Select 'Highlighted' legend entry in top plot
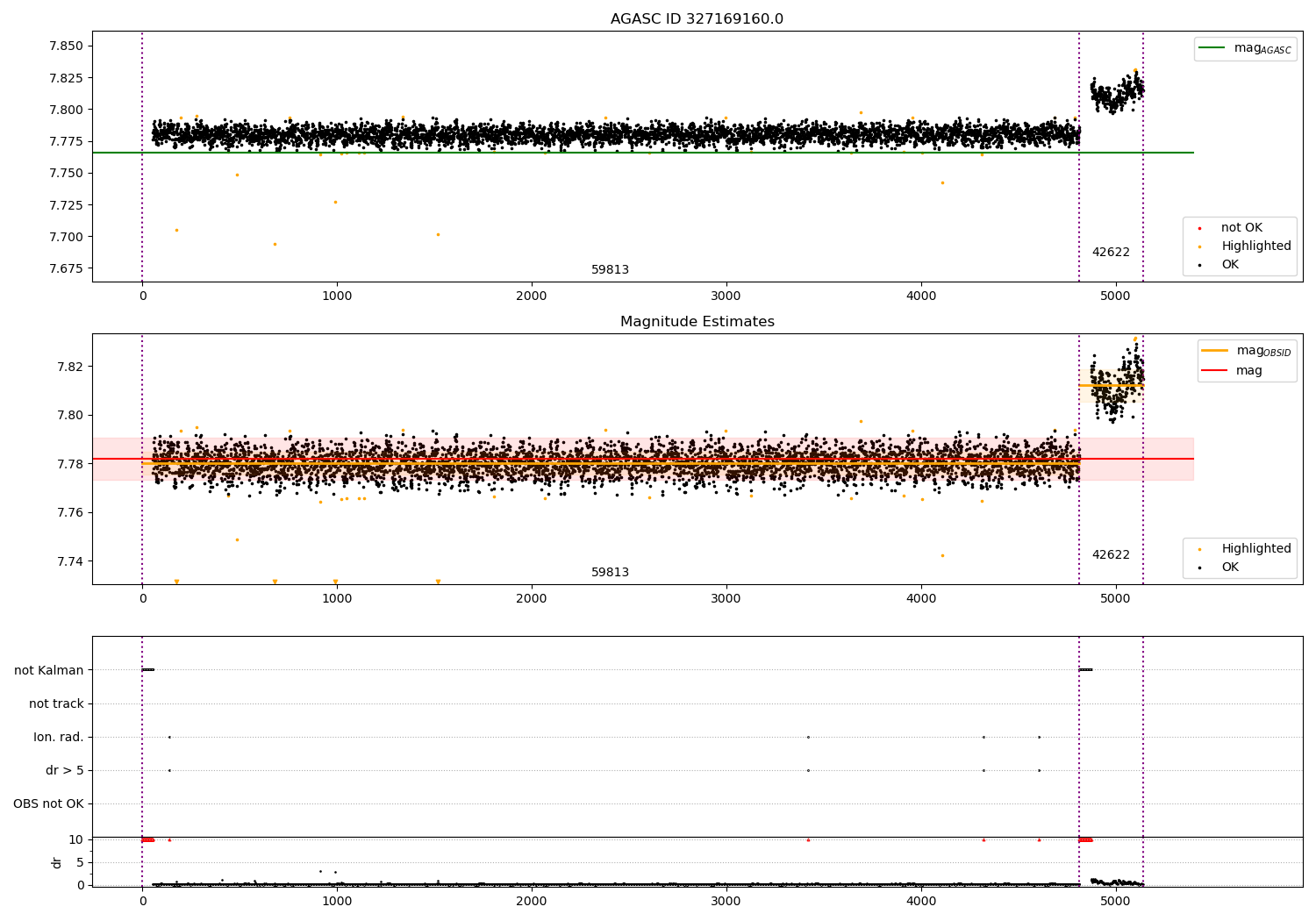 click(1245, 246)
